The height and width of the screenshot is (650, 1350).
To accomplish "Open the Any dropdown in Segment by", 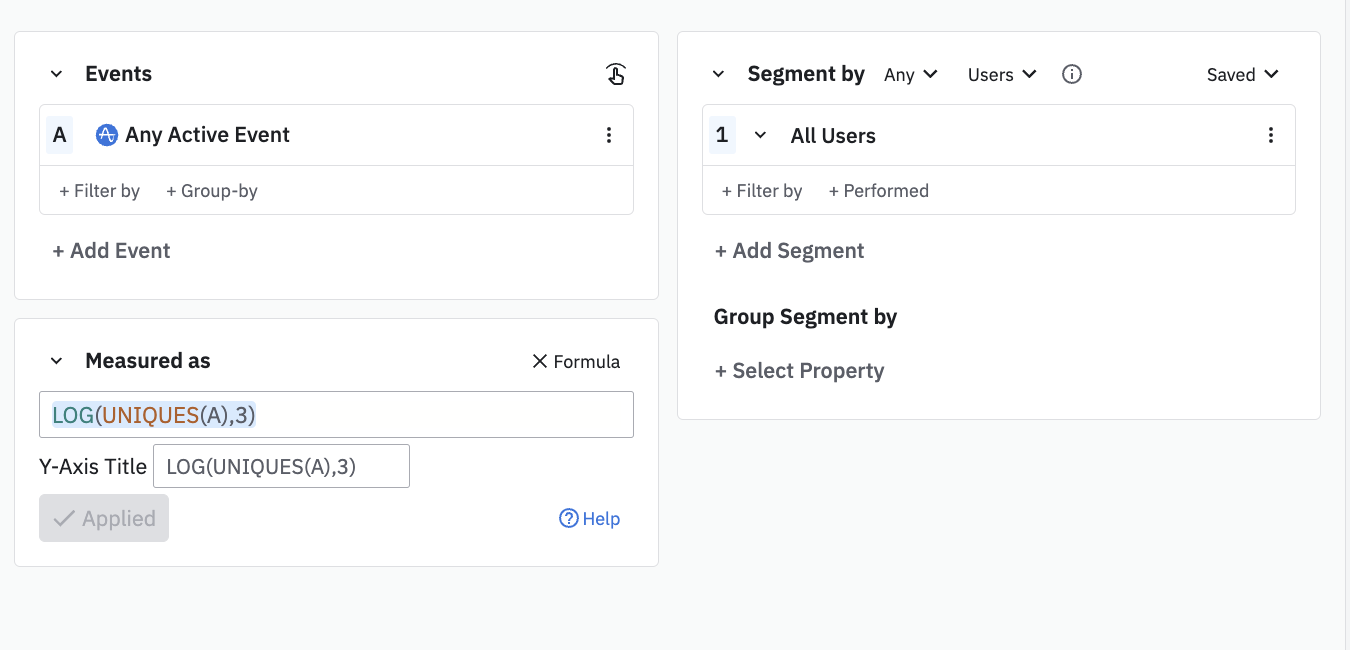I will click(910, 75).
